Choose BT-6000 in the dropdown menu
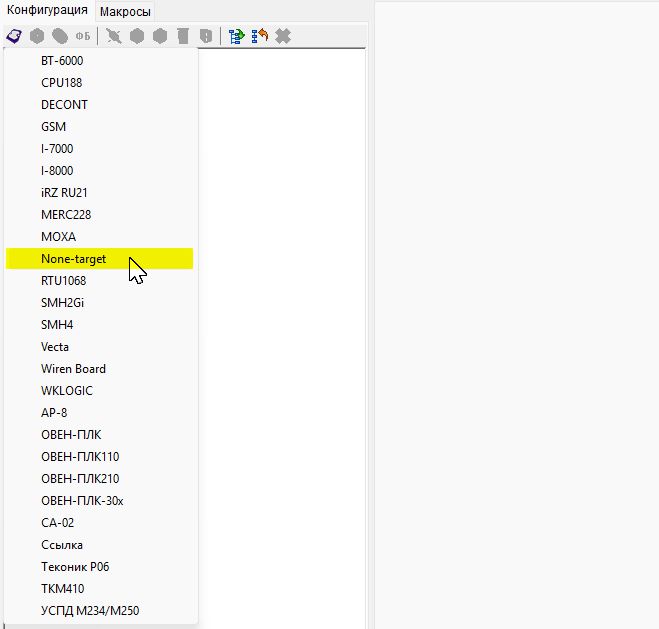Screen dimensions: 659x629 (x=62, y=61)
